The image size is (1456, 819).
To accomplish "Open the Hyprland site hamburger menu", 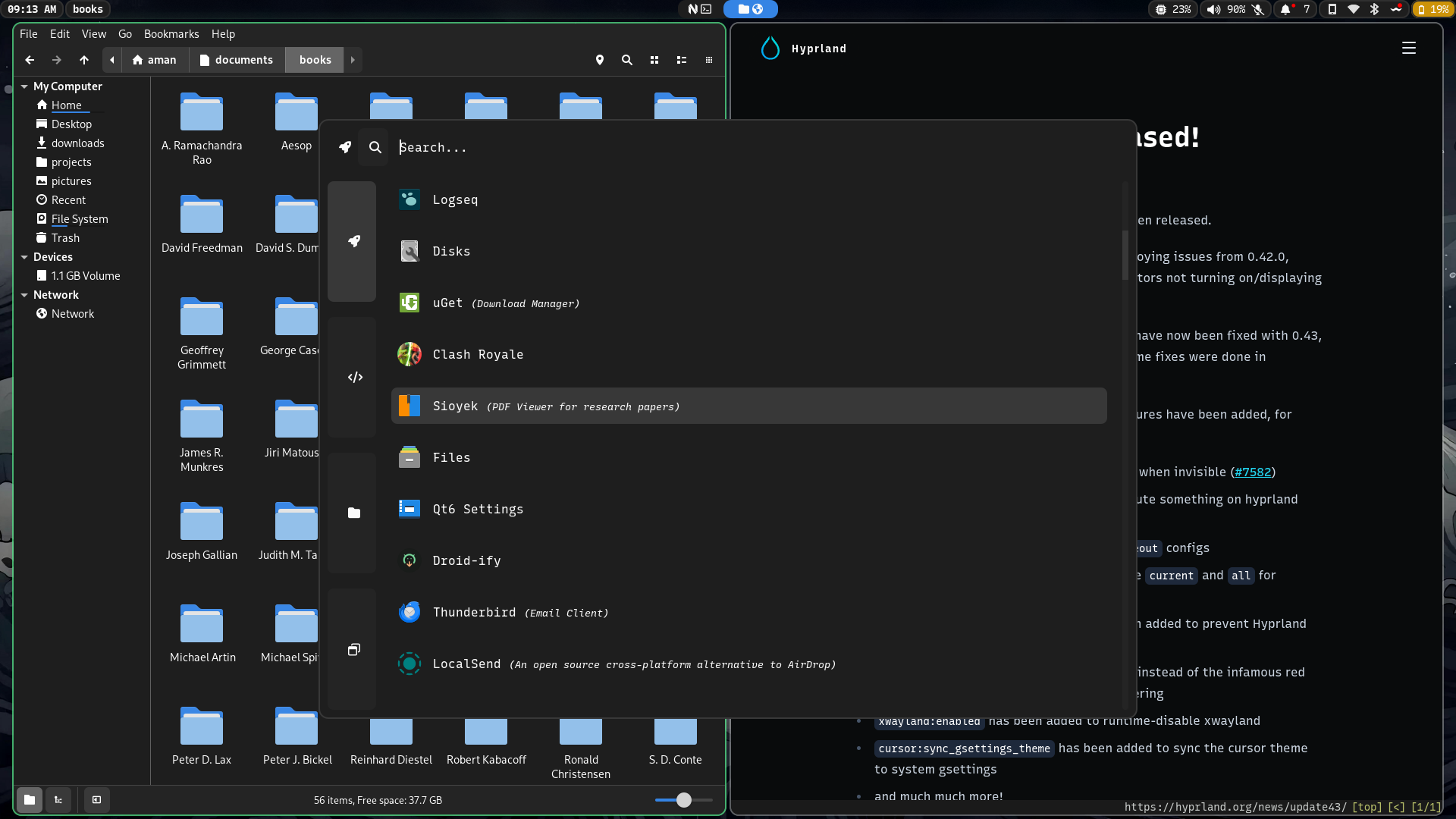I will (1409, 48).
